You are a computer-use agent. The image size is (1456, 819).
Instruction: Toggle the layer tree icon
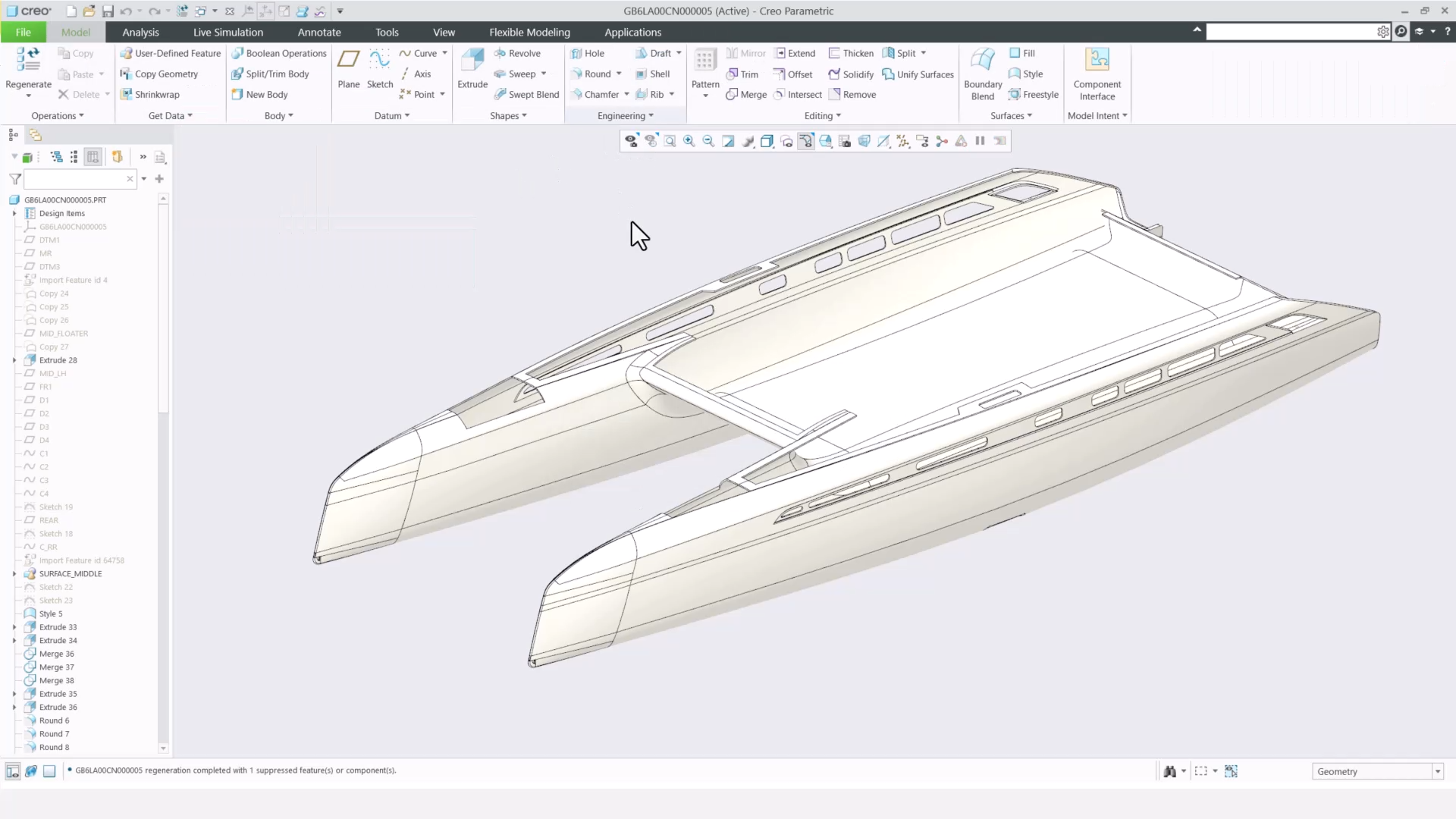pos(35,135)
